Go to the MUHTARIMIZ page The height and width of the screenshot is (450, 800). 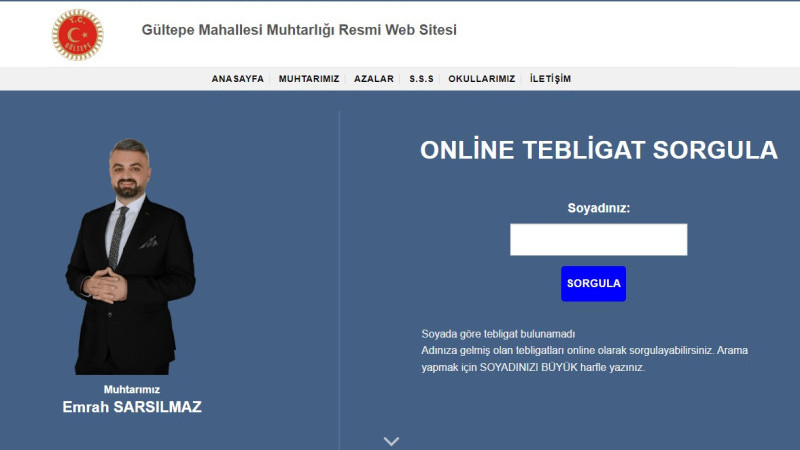[x=309, y=79]
